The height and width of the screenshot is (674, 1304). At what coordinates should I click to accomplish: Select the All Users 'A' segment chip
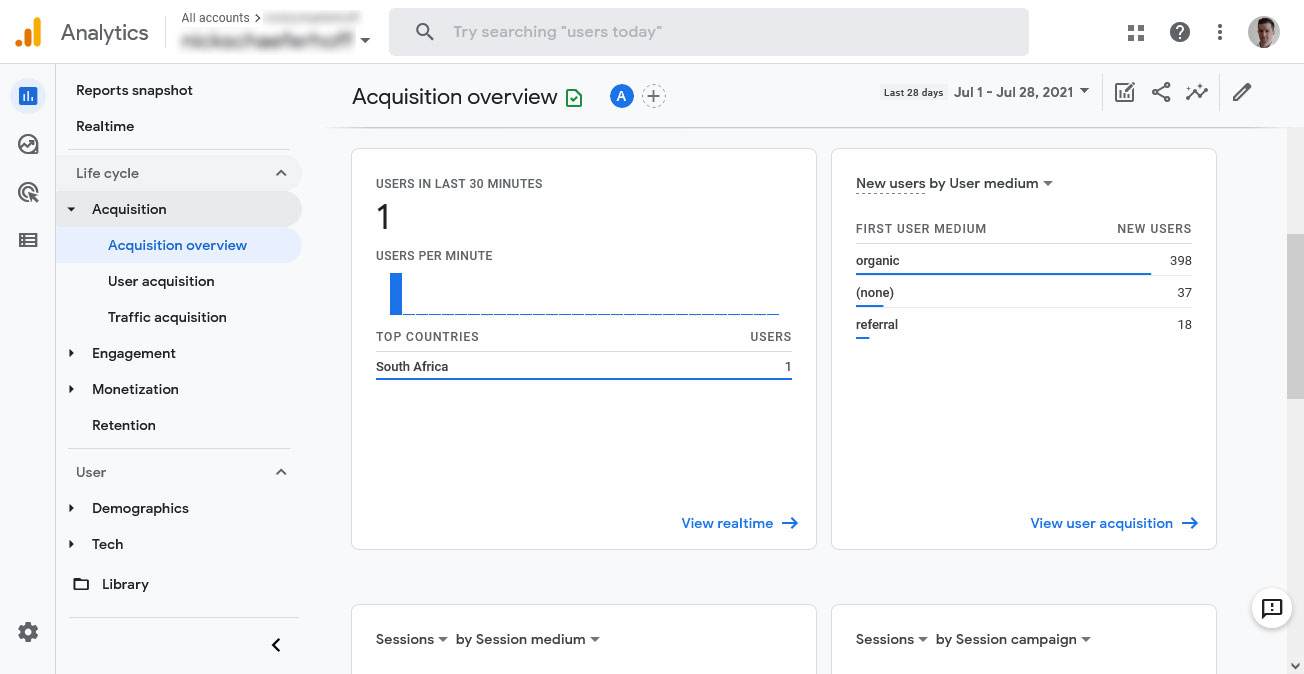[x=622, y=96]
